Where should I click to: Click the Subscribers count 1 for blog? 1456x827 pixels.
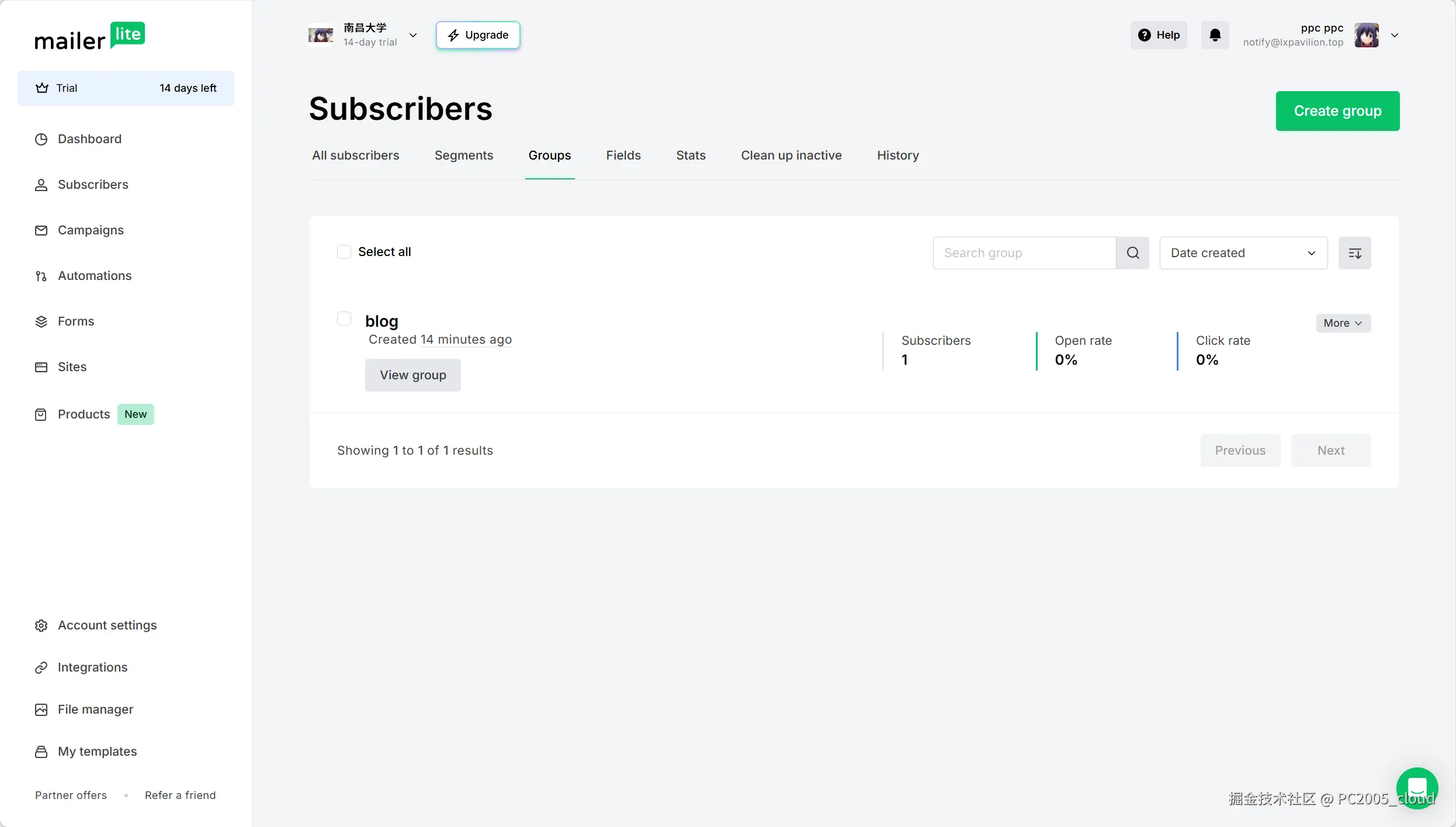tap(904, 360)
